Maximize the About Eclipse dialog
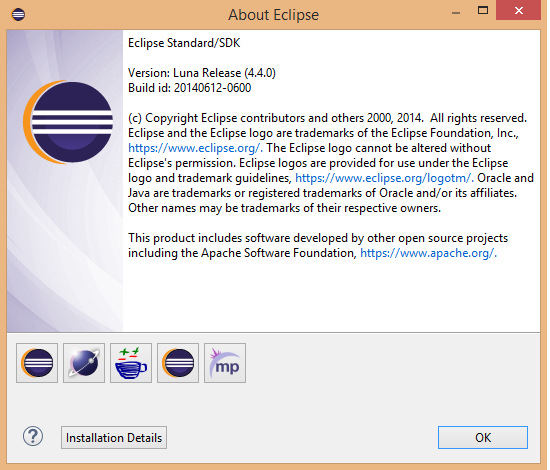The image size is (550, 470). point(483,11)
